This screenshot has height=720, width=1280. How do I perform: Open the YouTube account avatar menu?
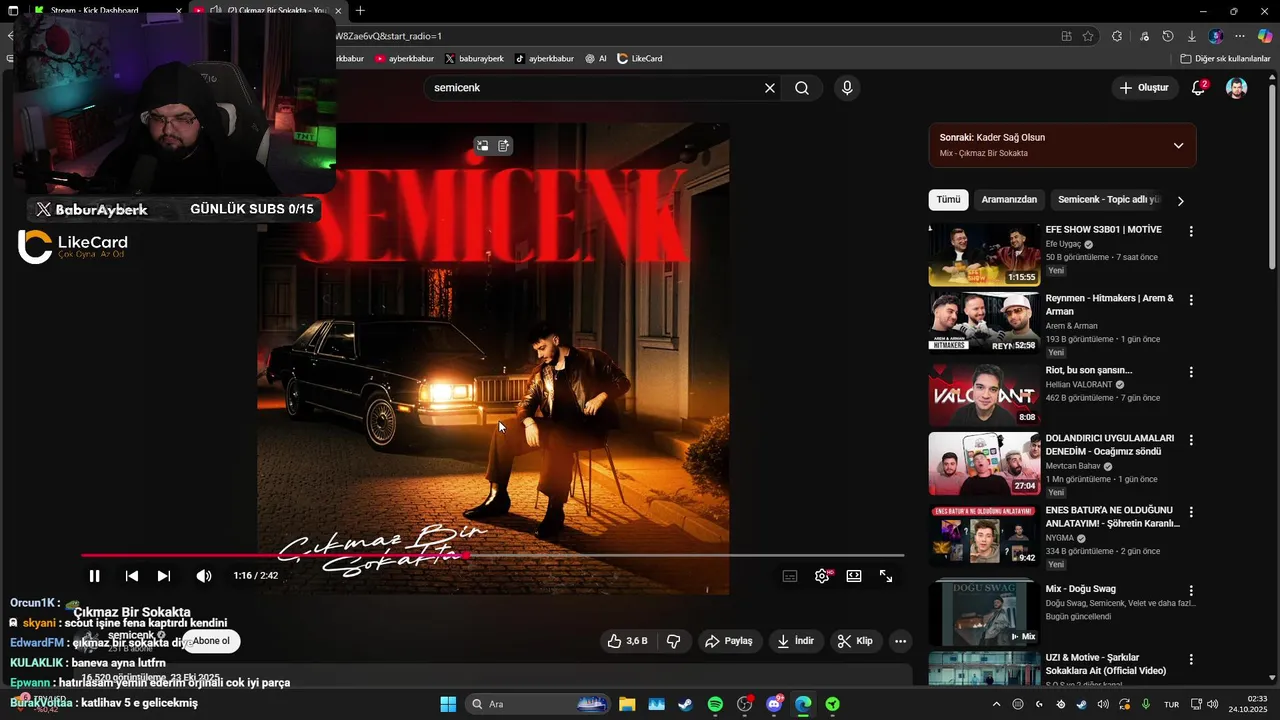tap(1237, 88)
